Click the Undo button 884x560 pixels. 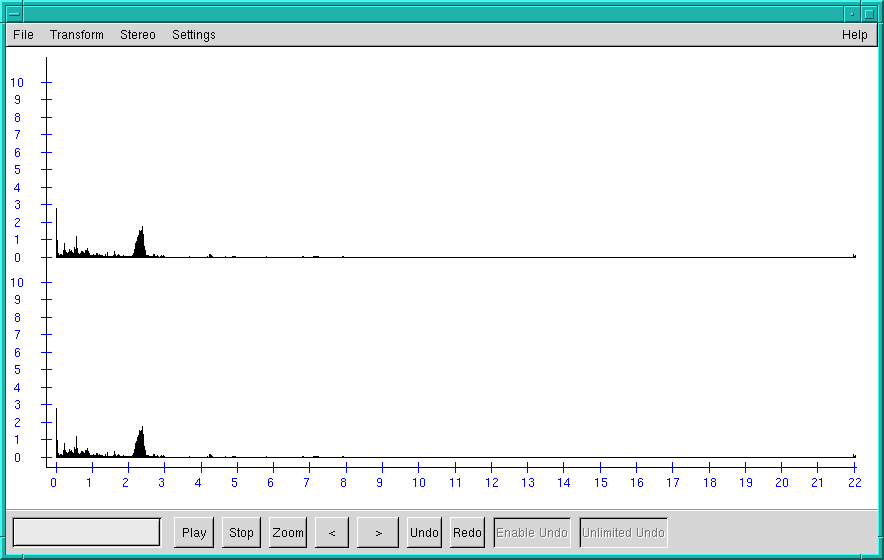[424, 533]
